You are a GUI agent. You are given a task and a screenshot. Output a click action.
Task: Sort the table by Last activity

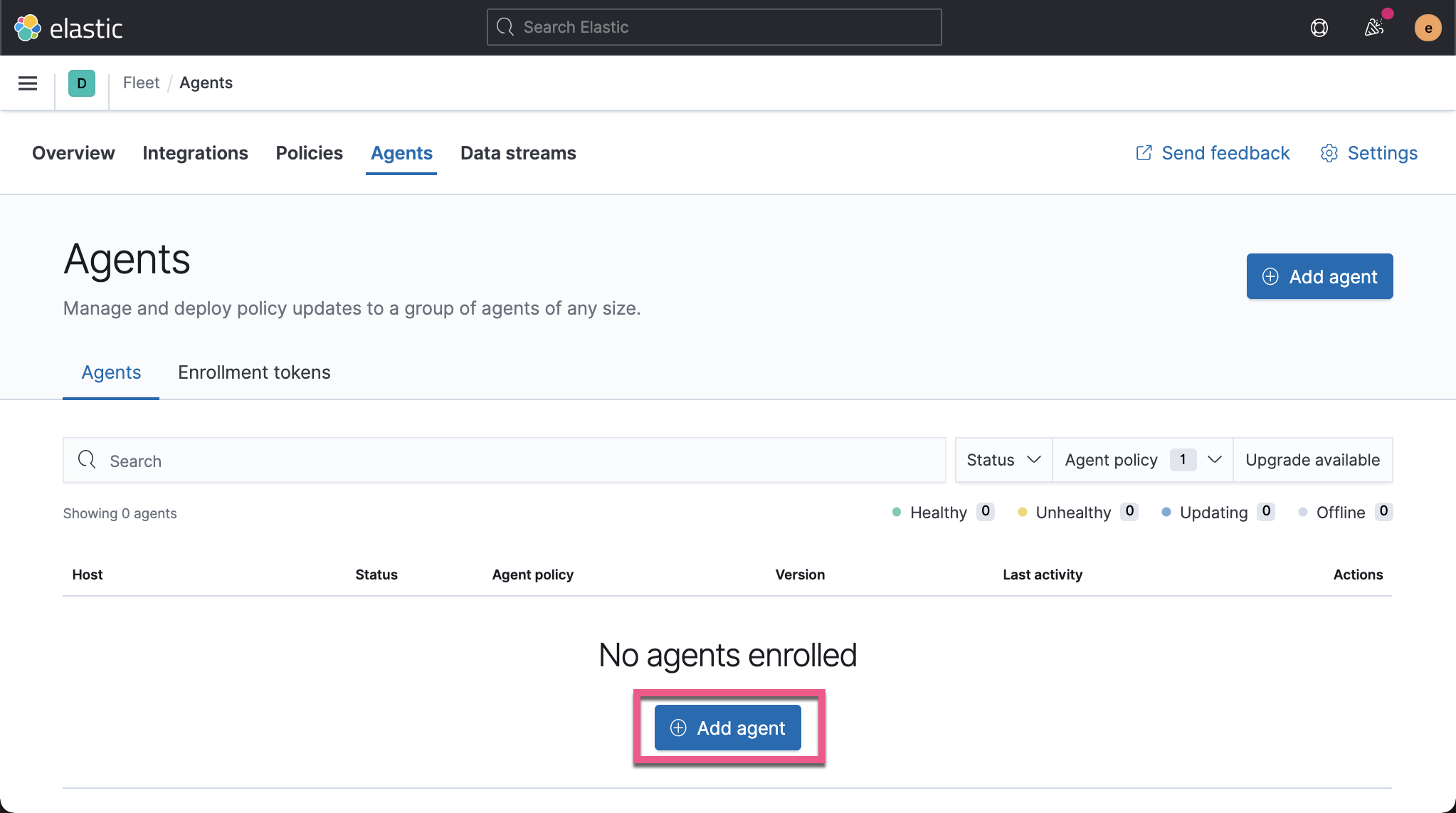click(1042, 575)
